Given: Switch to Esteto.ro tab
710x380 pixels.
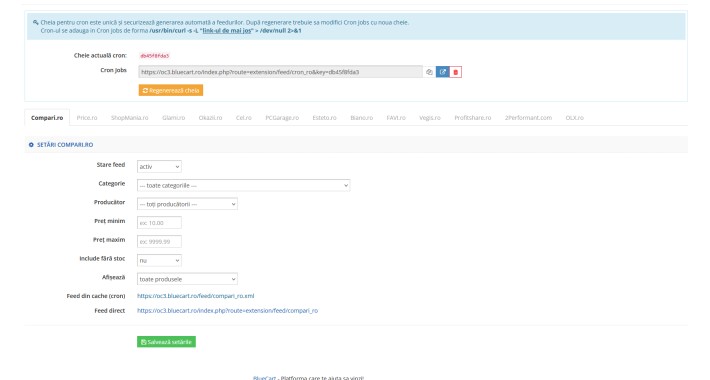Looking at the screenshot, I should [325, 118].
